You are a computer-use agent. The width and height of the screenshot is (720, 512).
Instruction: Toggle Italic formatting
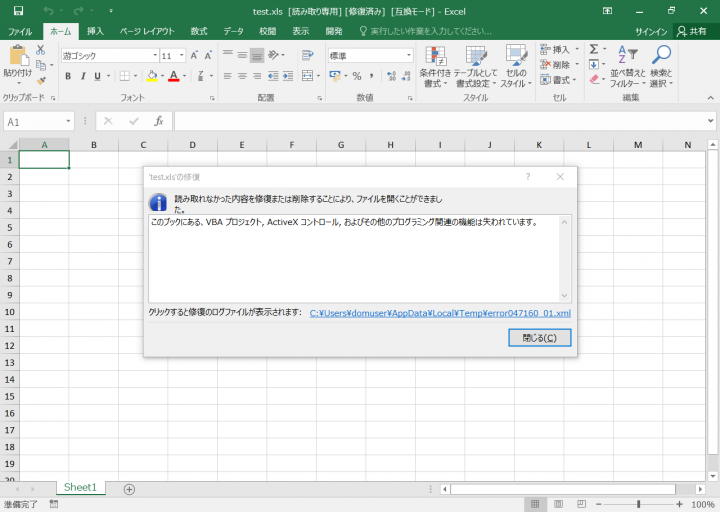click(x=83, y=76)
